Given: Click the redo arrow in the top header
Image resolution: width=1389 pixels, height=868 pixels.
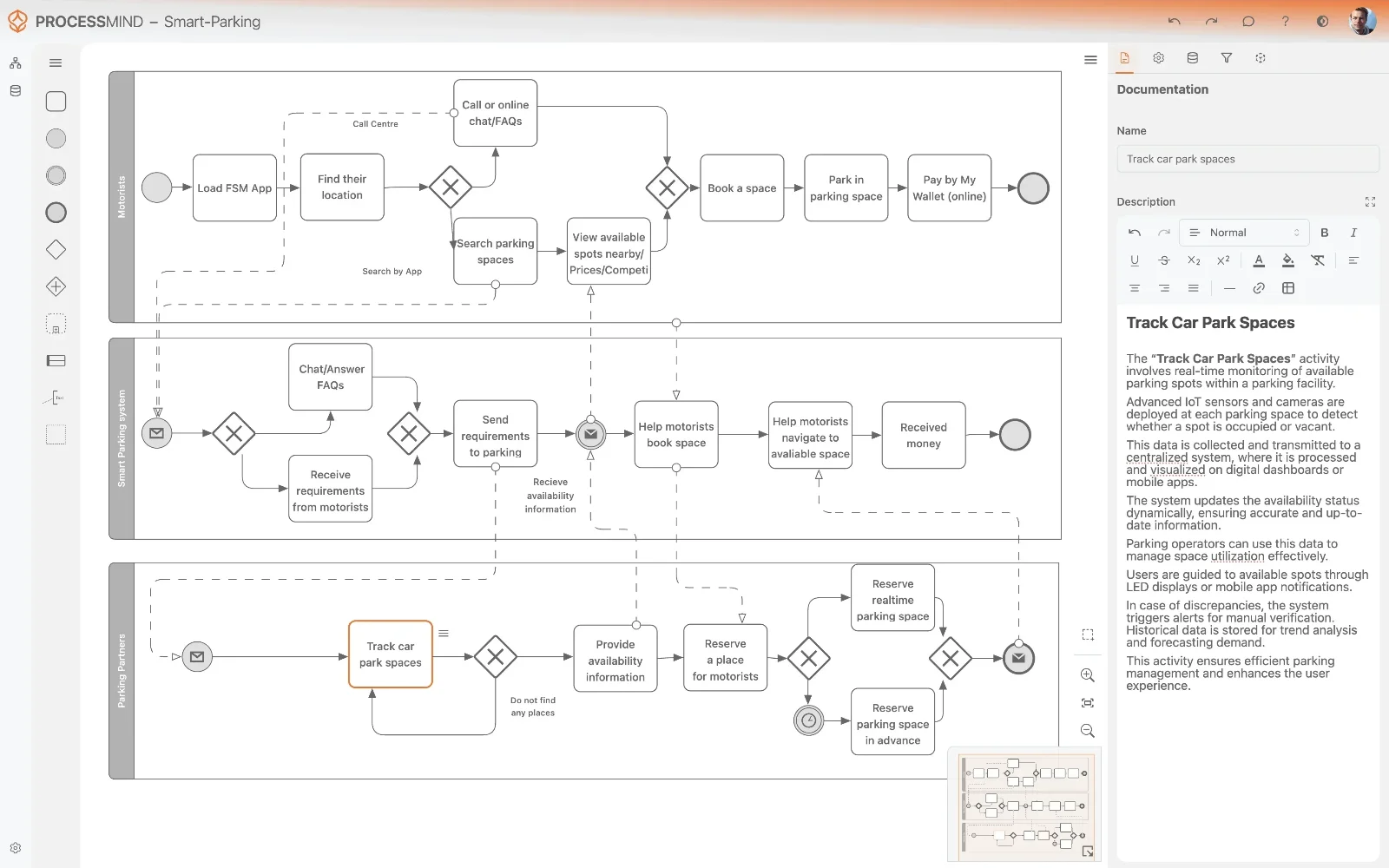Looking at the screenshot, I should [1211, 21].
